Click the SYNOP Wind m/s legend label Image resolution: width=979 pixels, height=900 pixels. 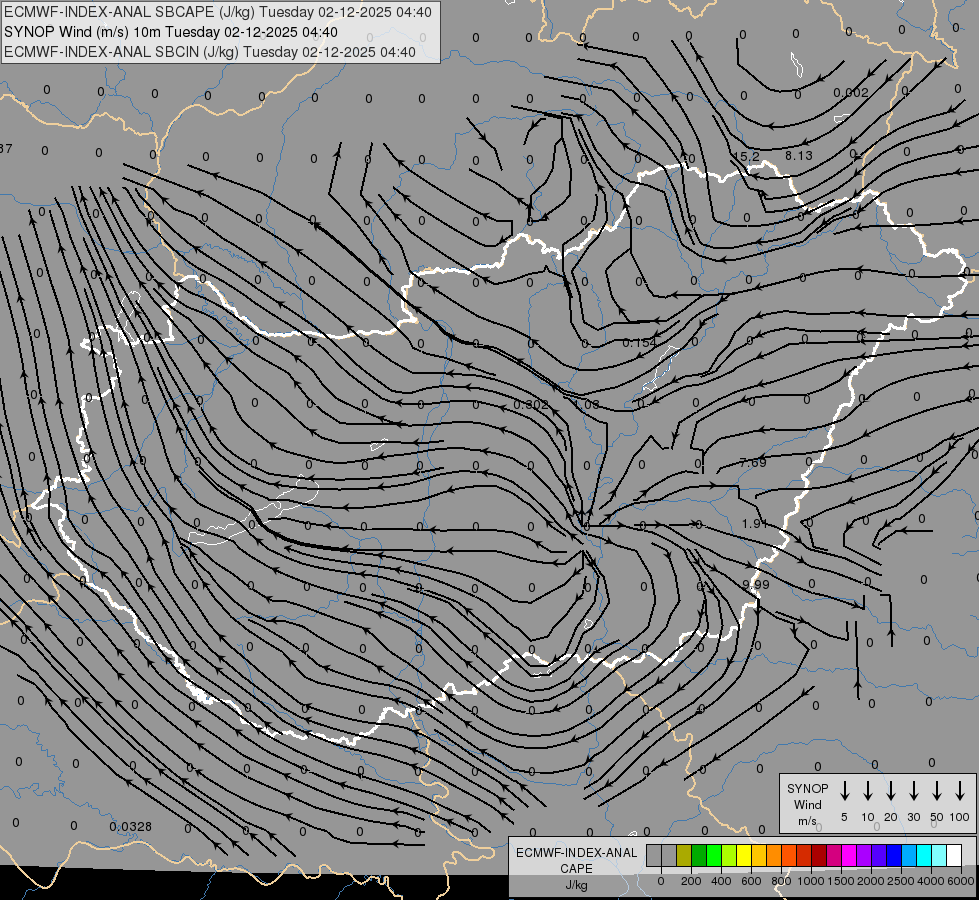point(807,805)
